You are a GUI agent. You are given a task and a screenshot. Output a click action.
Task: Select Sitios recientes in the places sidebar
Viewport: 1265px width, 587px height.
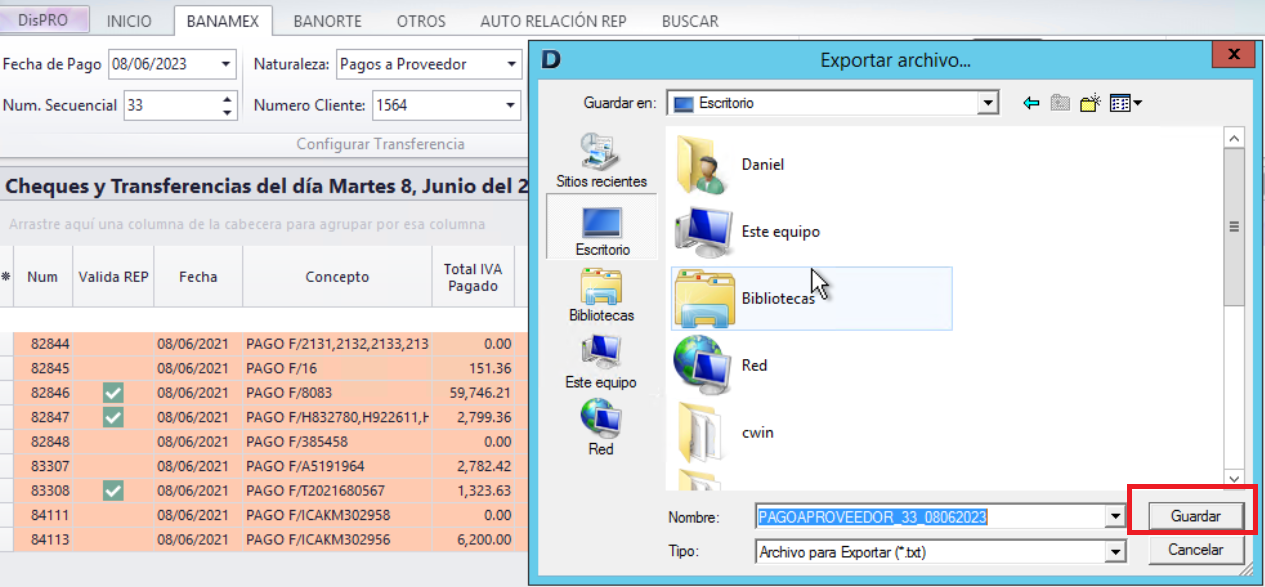pos(601,161)
